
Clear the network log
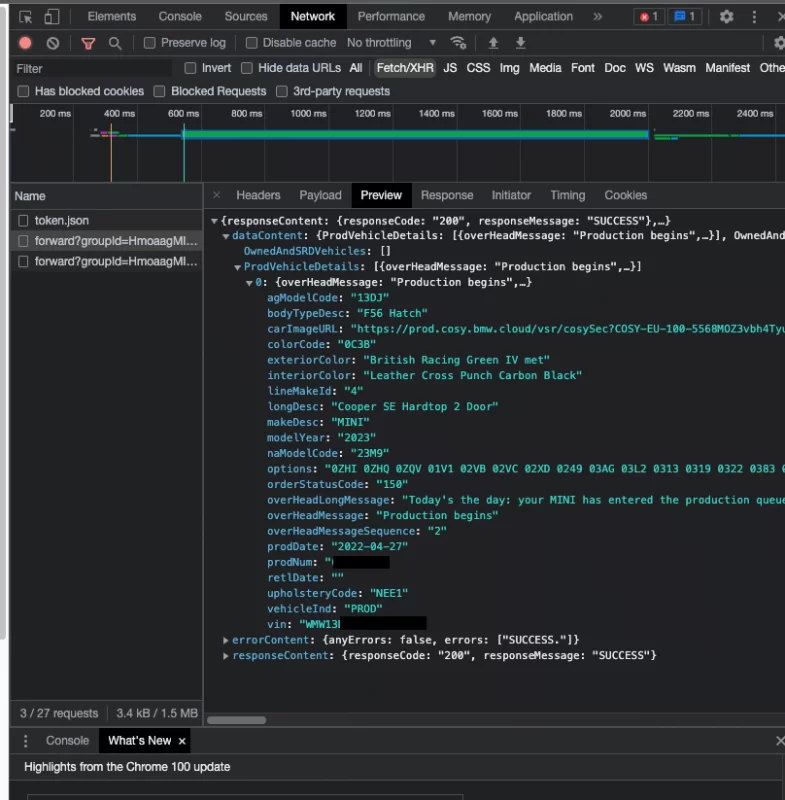tap(53, 43)
